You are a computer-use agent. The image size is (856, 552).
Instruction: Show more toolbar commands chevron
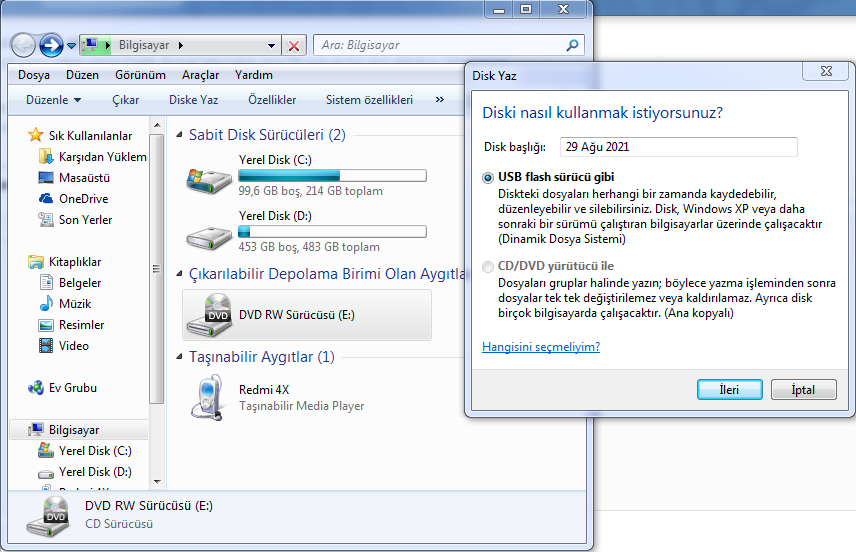click(439, 100)
